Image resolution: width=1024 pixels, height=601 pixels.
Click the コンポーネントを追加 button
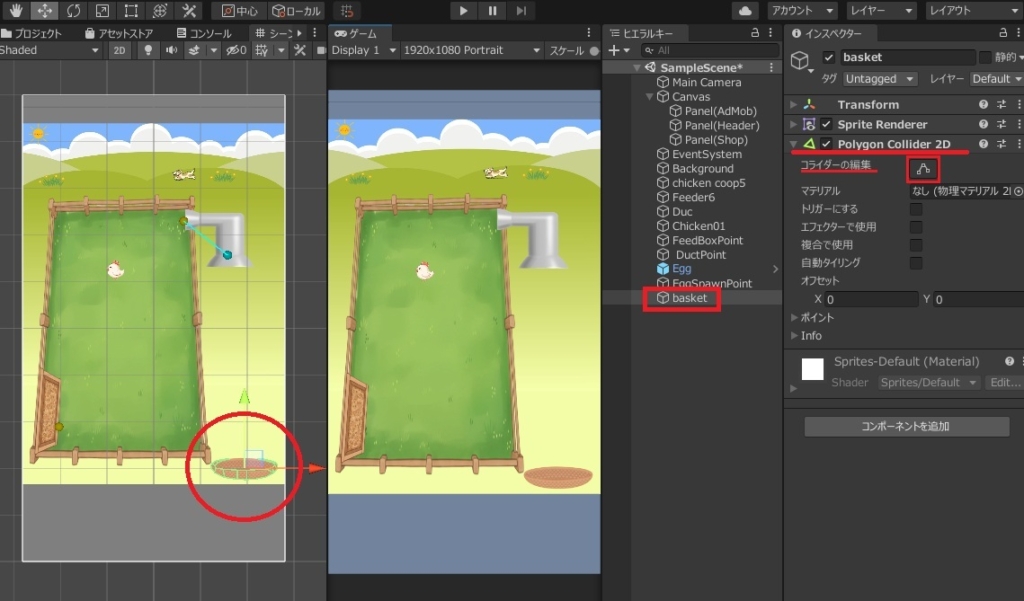tap(906, 426)
